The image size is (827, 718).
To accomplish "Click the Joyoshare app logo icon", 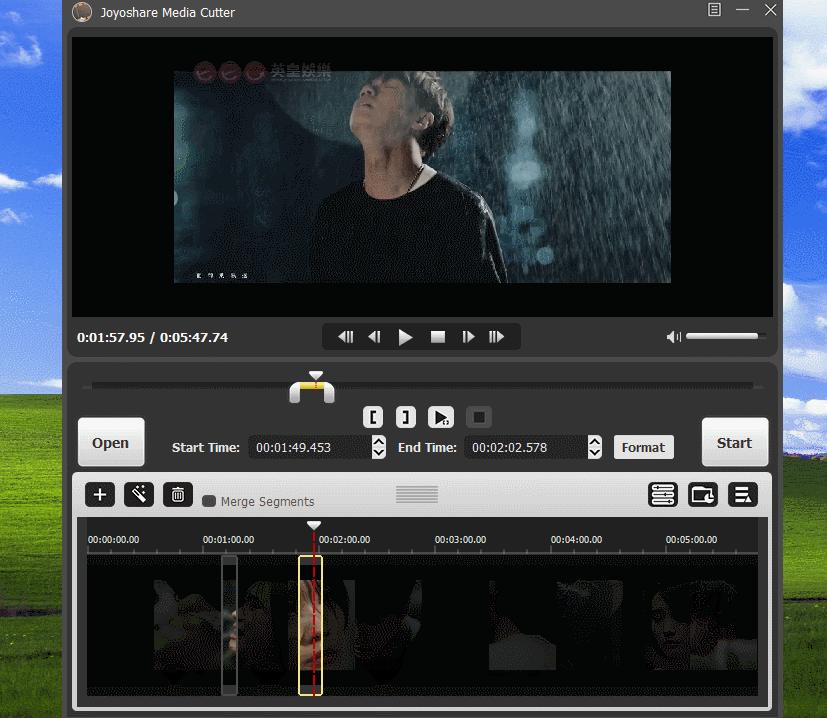I will click(82, 12).
